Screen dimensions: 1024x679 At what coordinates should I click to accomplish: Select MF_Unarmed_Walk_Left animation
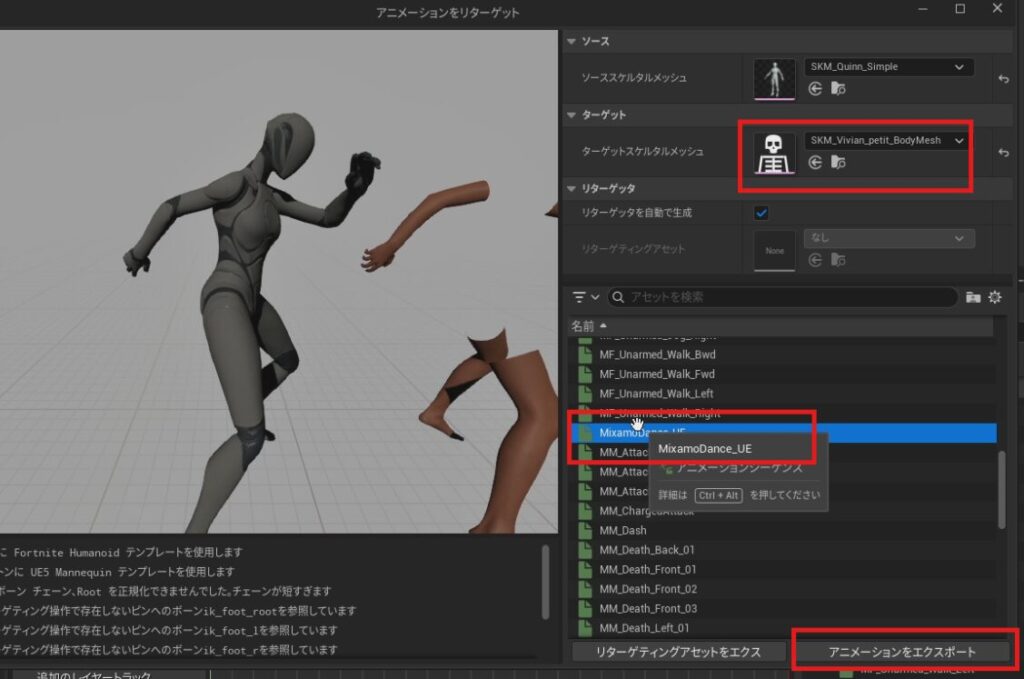point(784,394)
